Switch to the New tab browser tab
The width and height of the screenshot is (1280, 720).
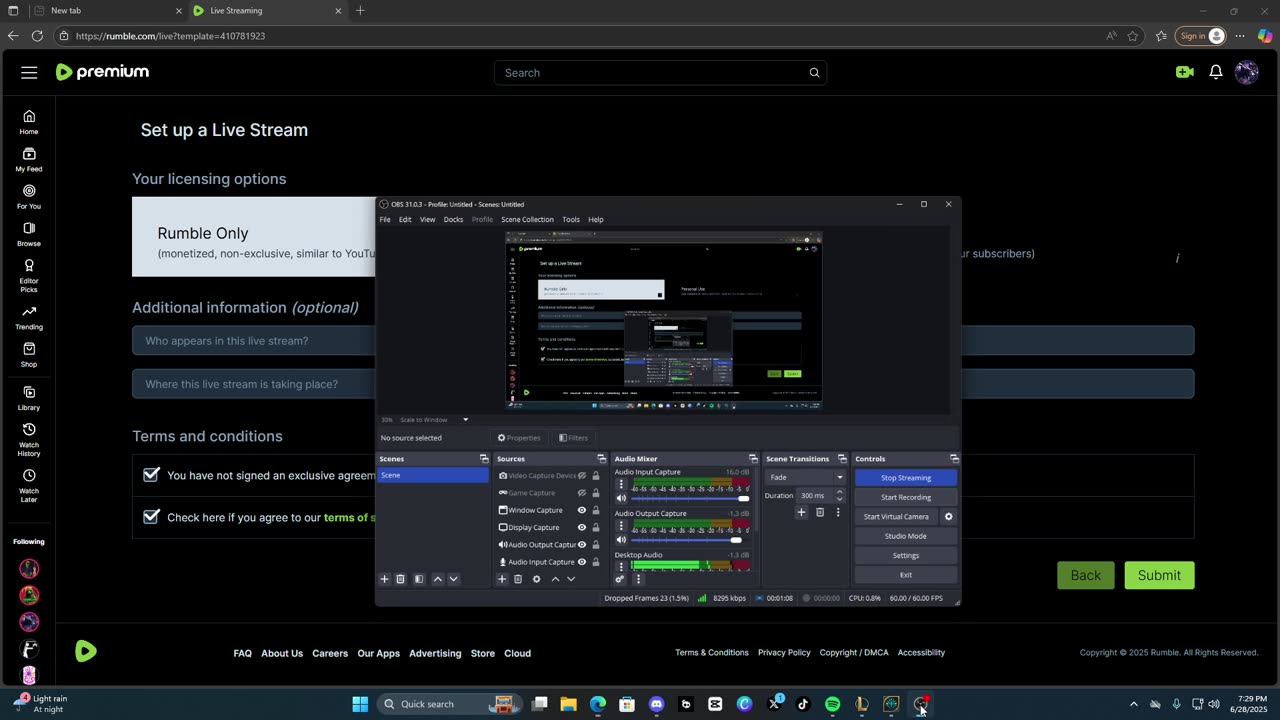click(x=107, y=11)
